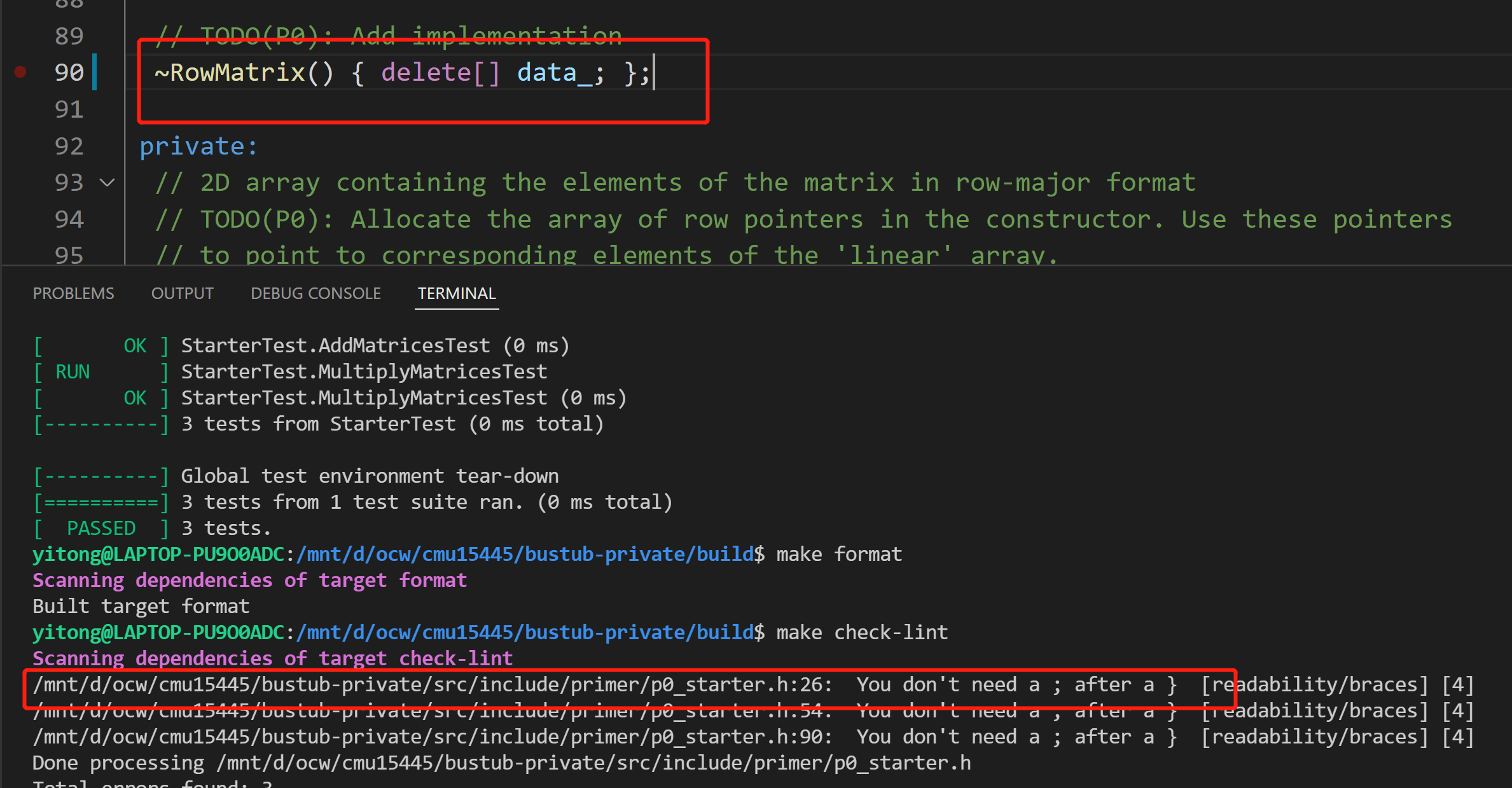Click line number 92 to select the line
The image size is (1512, 788).
pyautogui.click(x=69, y=146)
